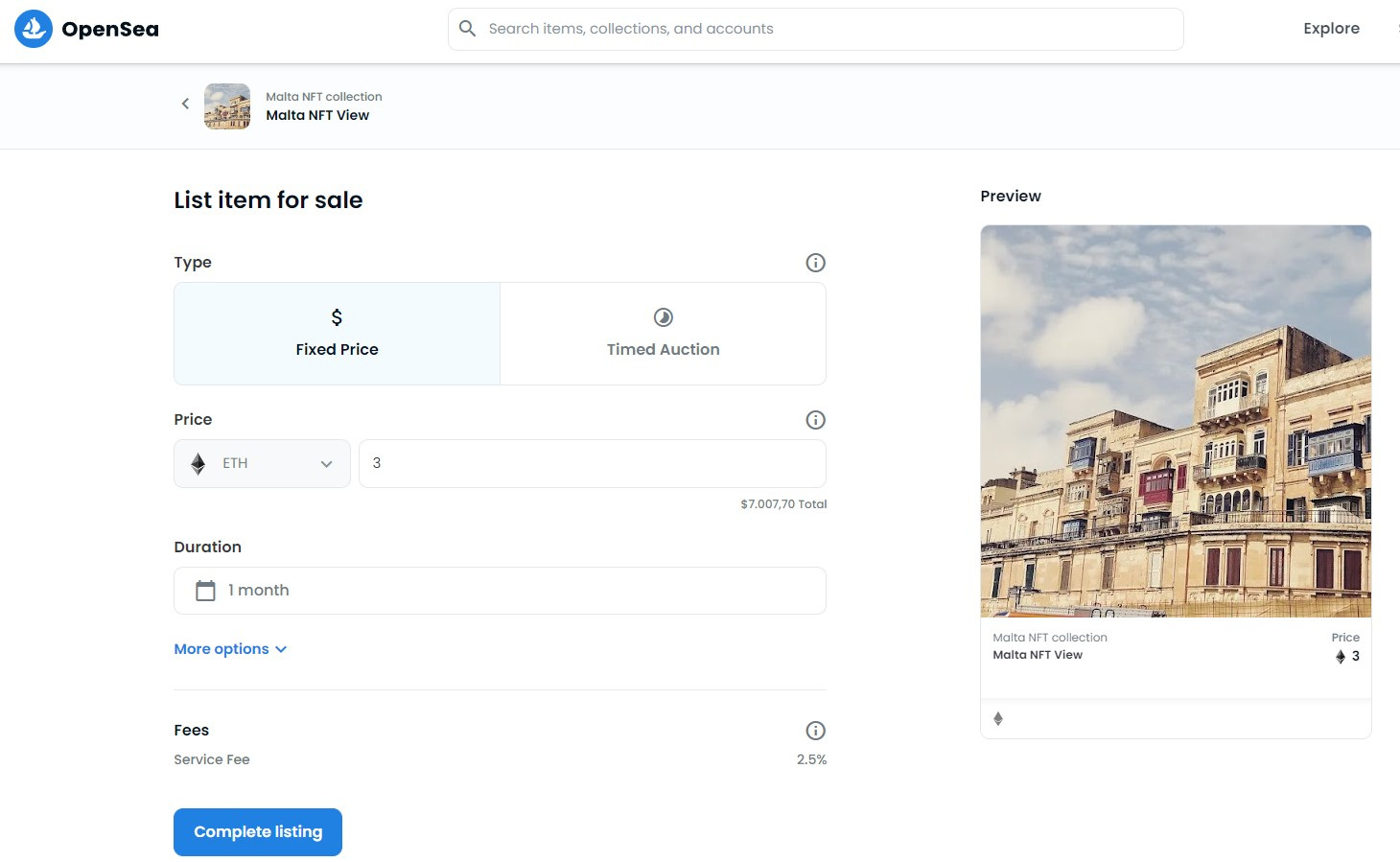Open the 1 month duration selector
The image size is (1400, 862).
(499, 591)
